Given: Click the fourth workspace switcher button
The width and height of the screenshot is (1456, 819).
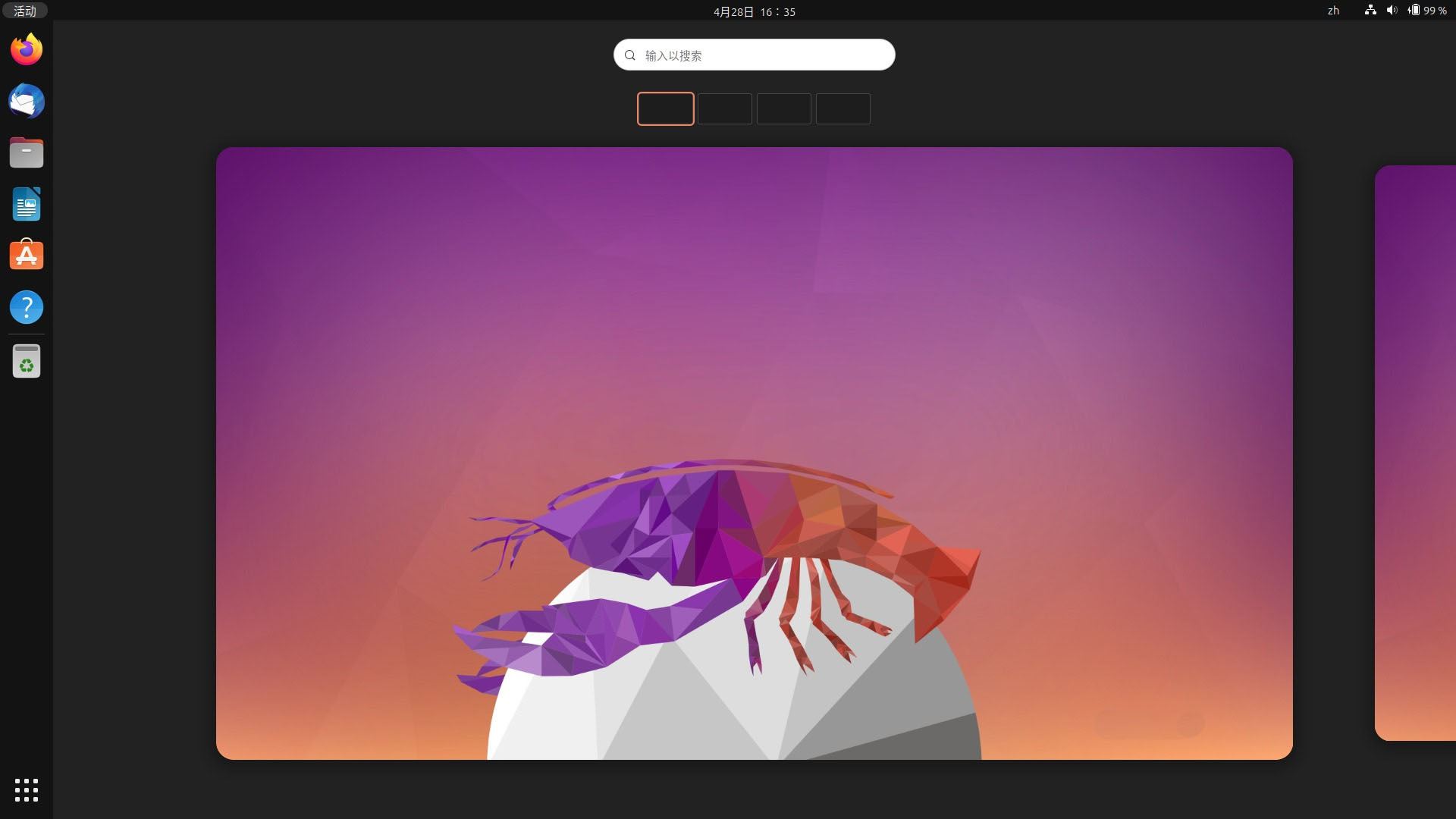Looking at the screenshot, I should [x=842, y=108].
